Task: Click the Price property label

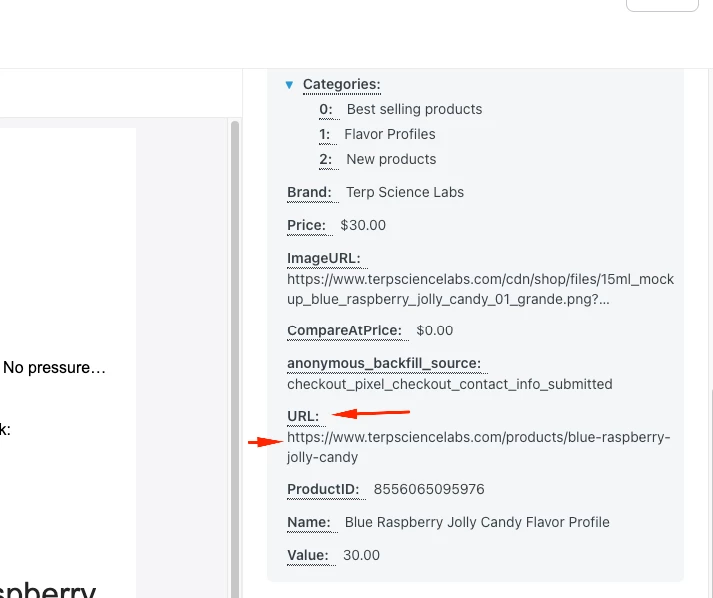Action: tap(306, 225)
